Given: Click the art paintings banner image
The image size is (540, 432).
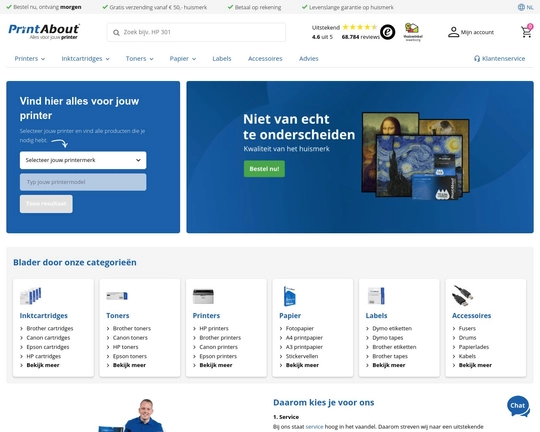Looking at the screenshot, I should (x=415, y=156).
